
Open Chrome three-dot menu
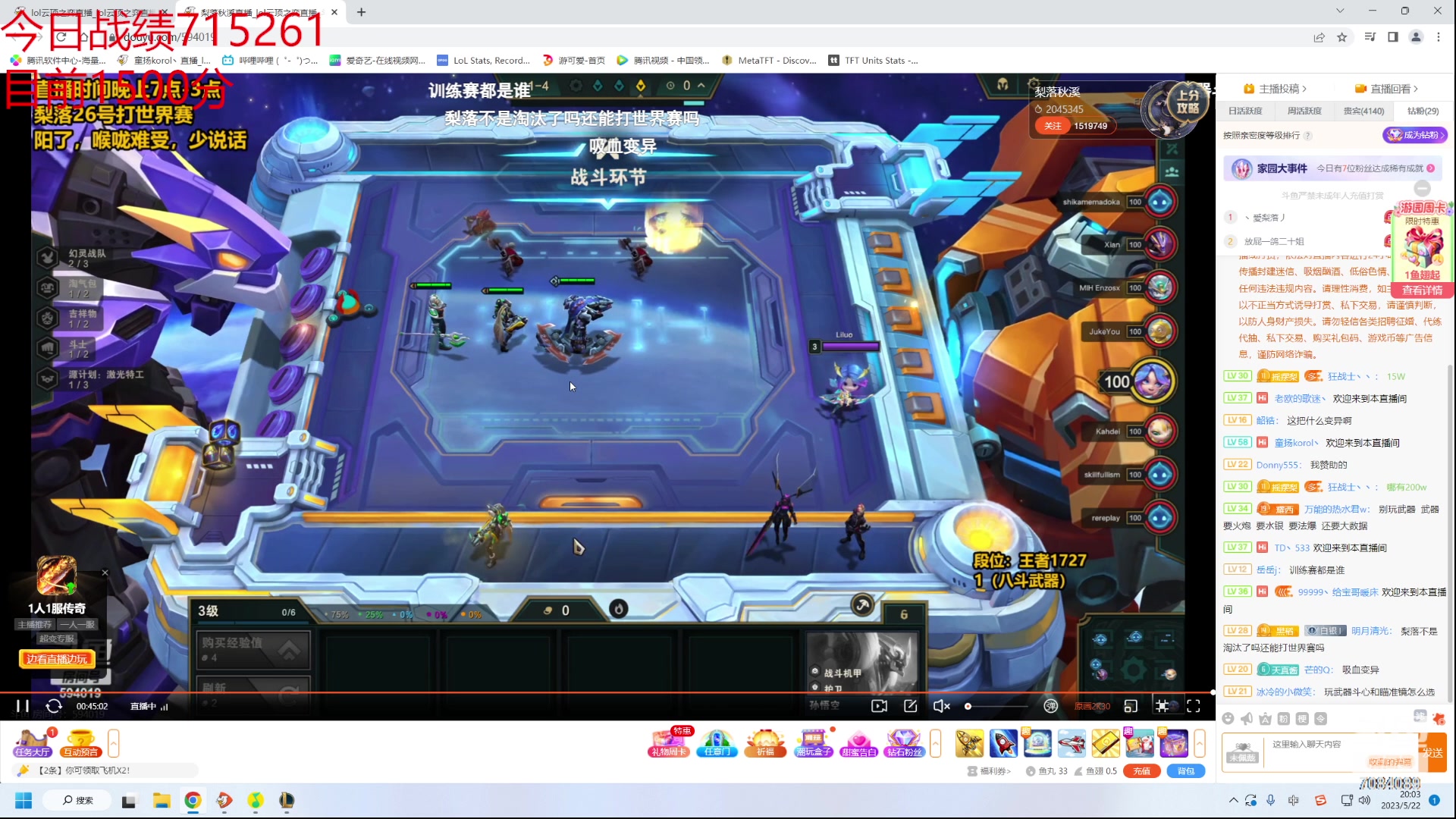1439,37
